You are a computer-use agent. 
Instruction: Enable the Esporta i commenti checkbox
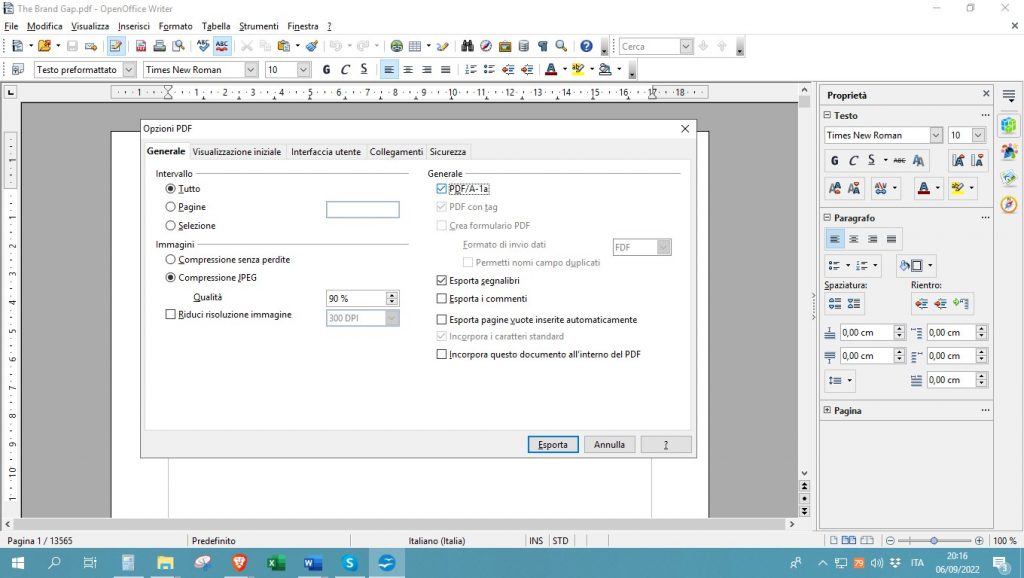441,298
